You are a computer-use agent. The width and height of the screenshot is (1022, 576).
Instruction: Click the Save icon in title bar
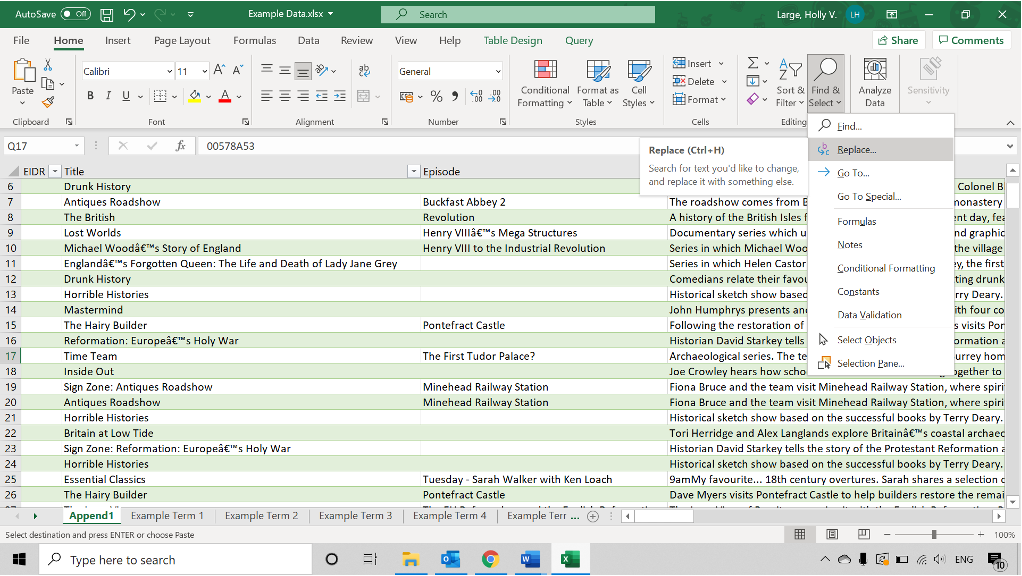pos(106,14)
